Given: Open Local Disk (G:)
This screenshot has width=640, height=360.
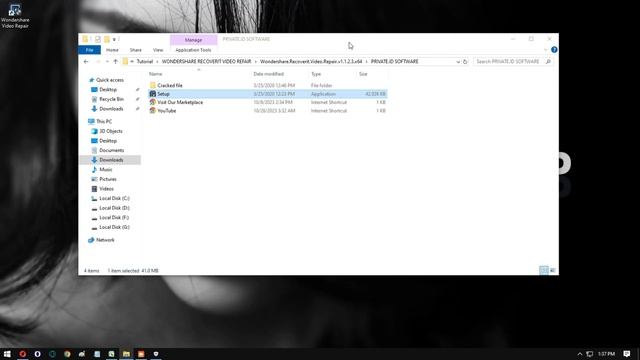Looking at the screenshot, I should pos(114,227).
